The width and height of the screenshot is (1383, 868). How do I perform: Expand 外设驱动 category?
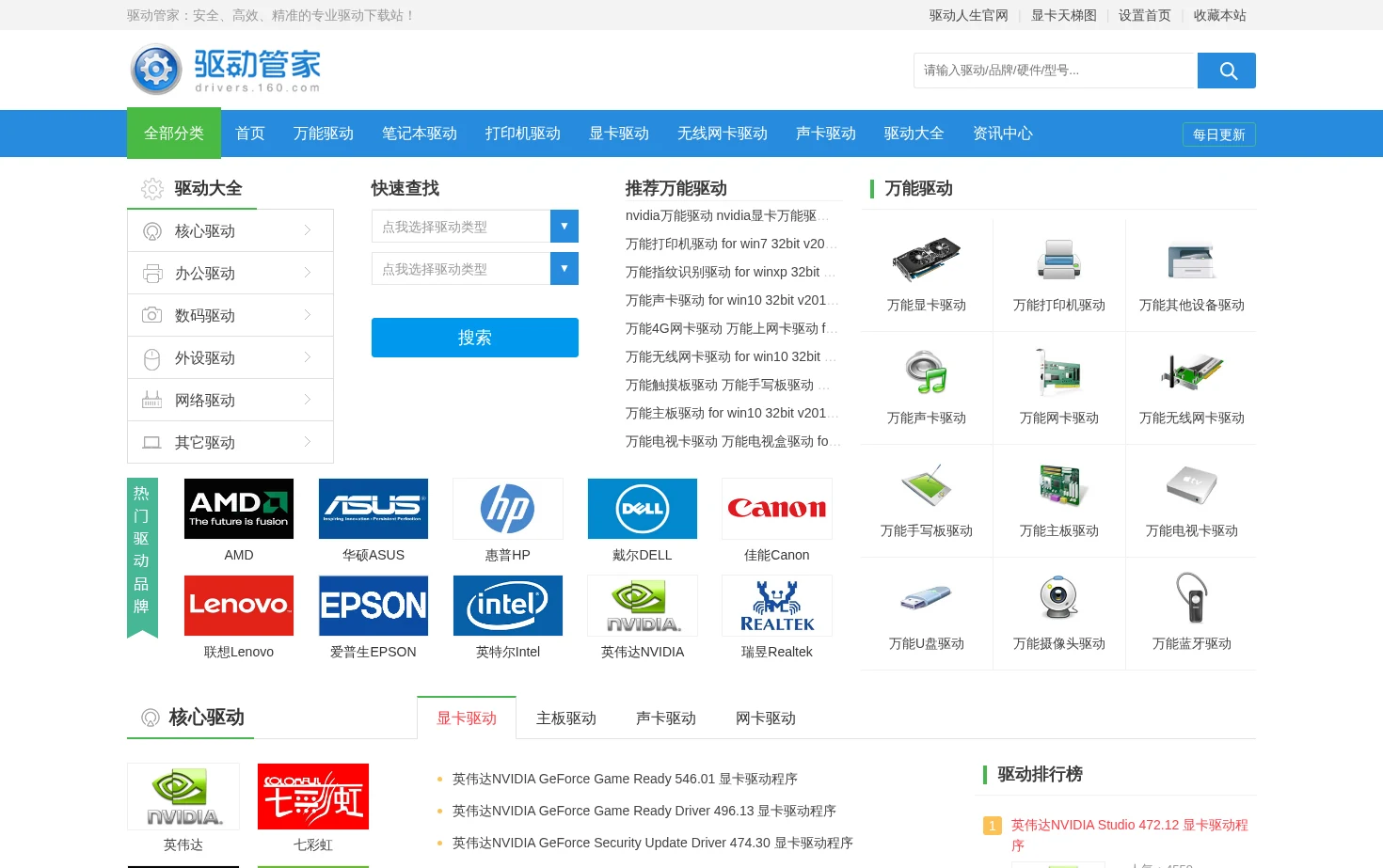tap(230, 357)
